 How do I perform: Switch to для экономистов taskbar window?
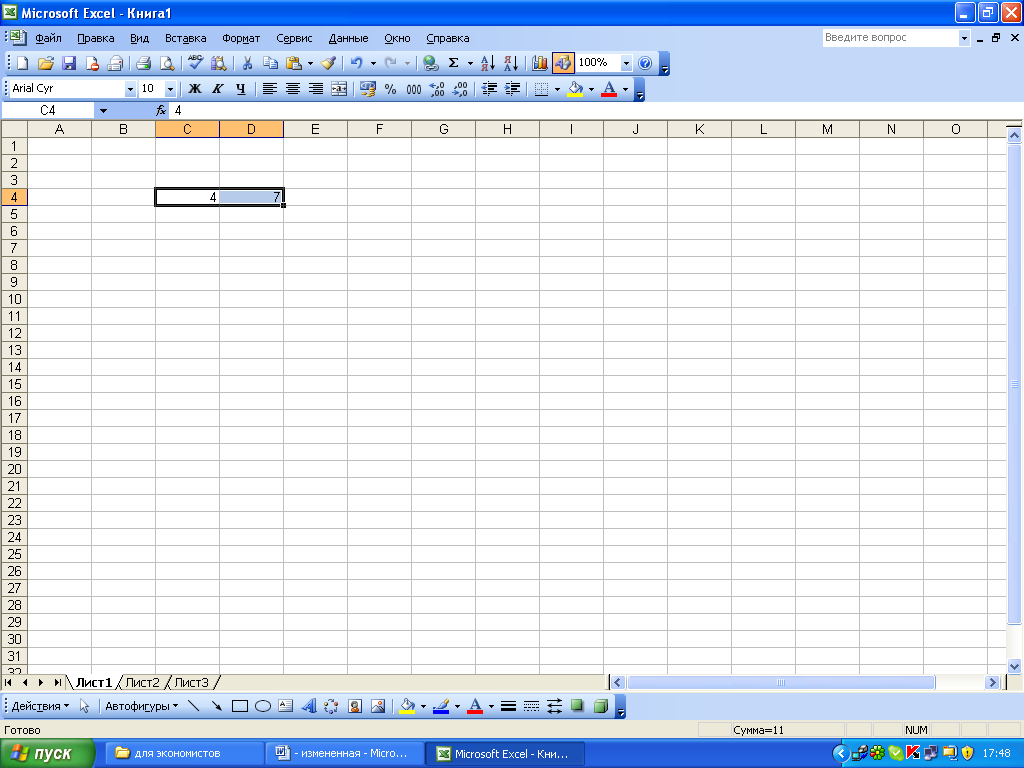click(x=185, y=754)
